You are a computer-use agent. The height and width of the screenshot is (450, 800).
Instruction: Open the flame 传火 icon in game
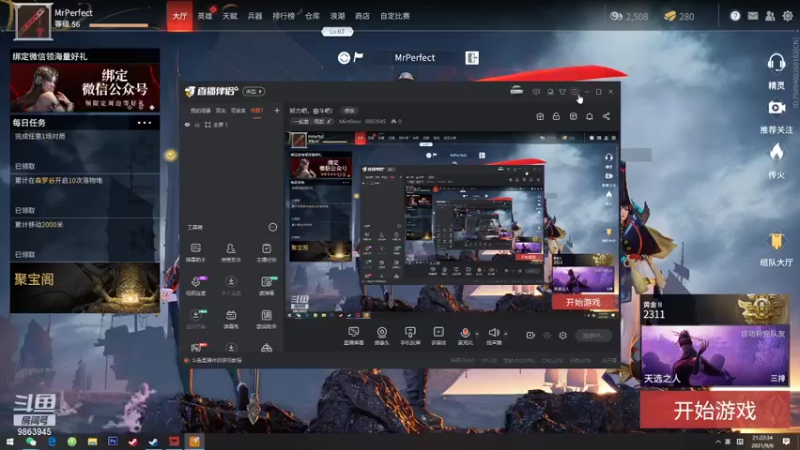coord(776,161)
